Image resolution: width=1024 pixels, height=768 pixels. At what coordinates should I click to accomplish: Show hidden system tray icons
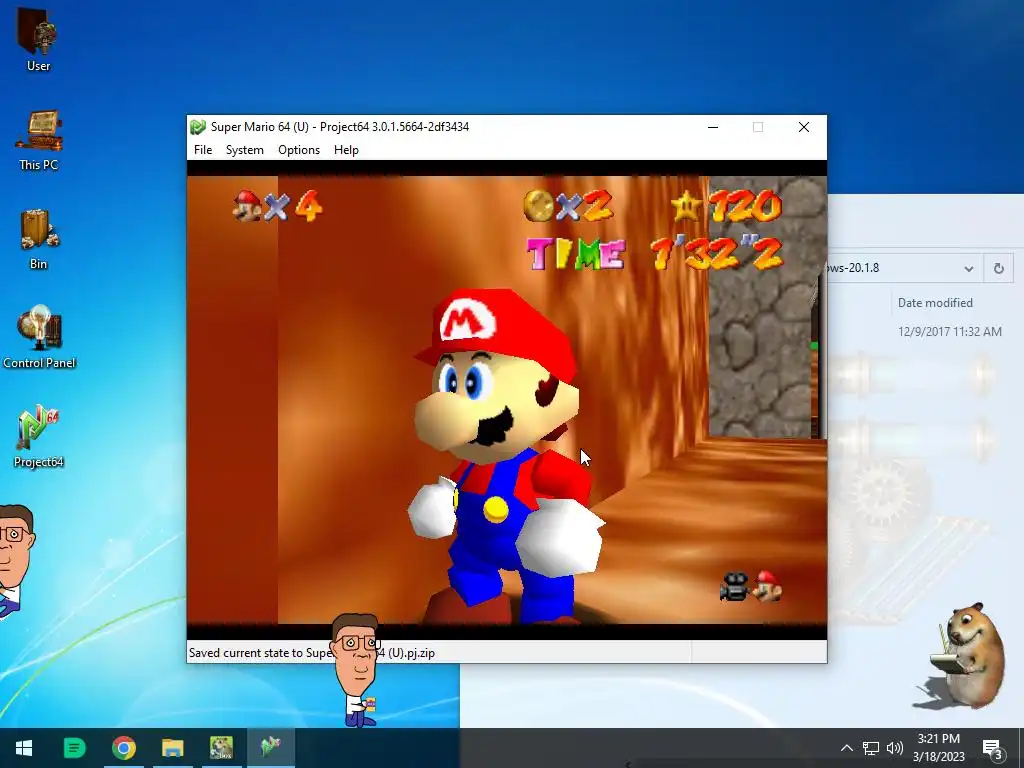[x=846, y=748]
